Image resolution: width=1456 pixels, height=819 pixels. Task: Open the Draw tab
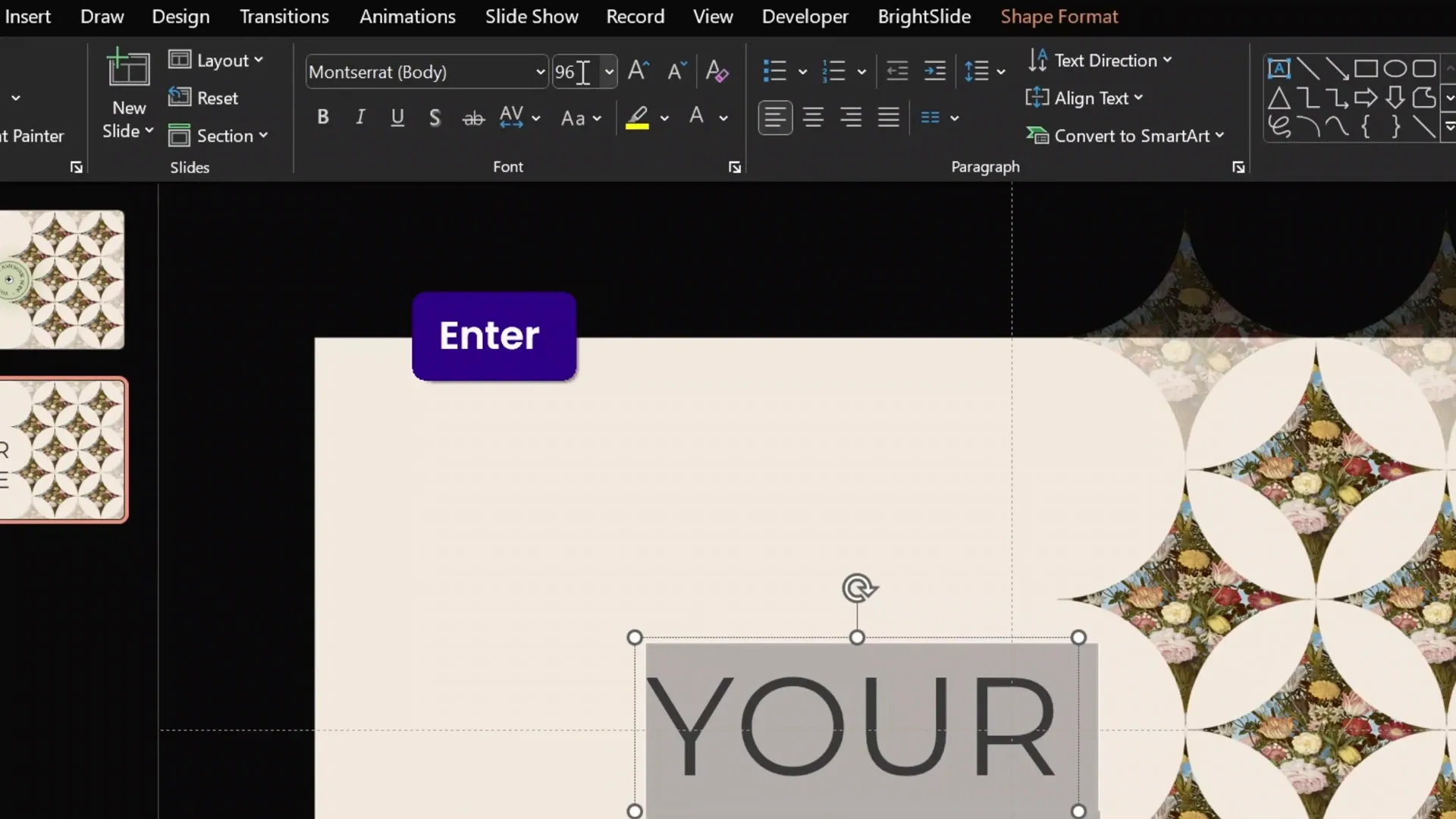click(102, 17)
